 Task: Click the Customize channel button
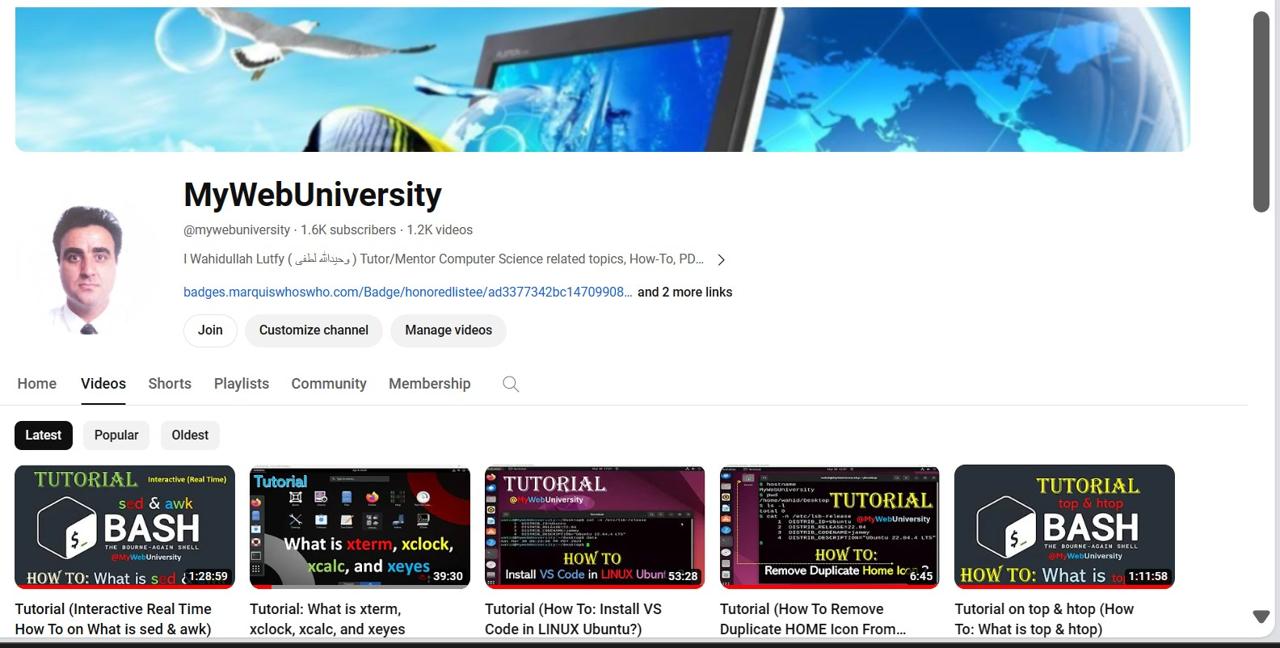click(313, 330)
